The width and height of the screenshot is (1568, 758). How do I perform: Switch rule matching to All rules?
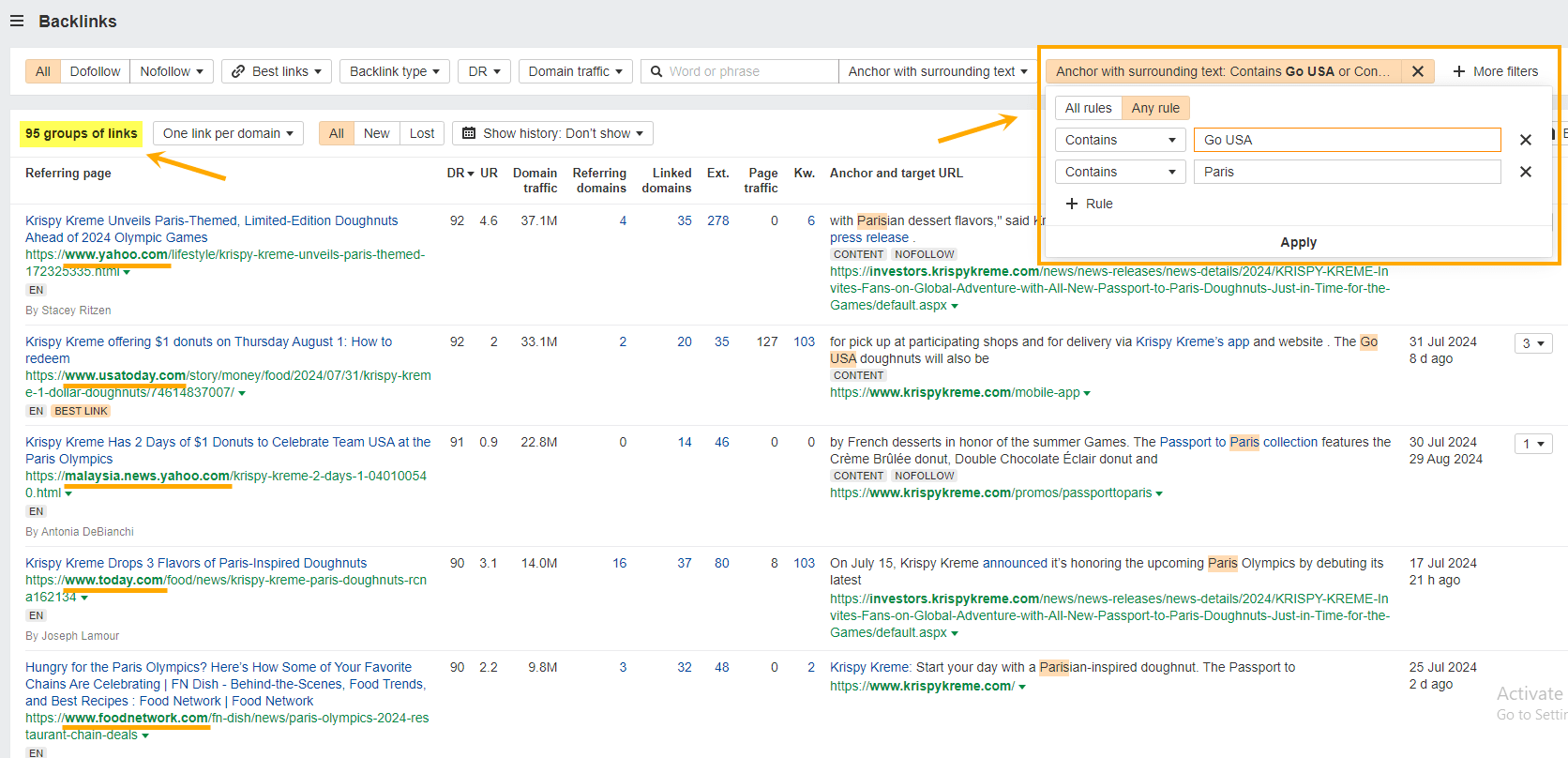1088,108
